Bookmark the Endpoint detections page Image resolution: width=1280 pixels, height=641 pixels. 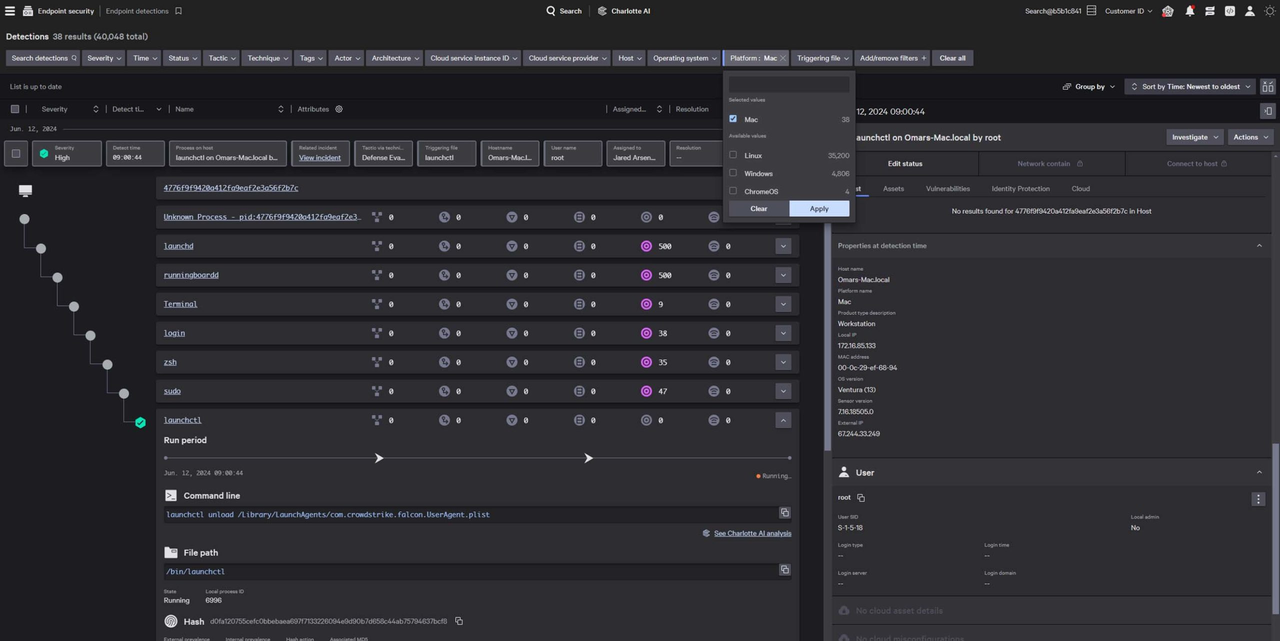point(178,11)
